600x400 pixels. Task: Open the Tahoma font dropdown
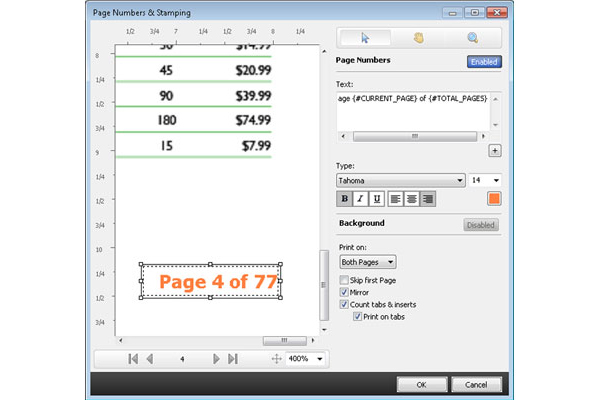(x=401, y=180)
